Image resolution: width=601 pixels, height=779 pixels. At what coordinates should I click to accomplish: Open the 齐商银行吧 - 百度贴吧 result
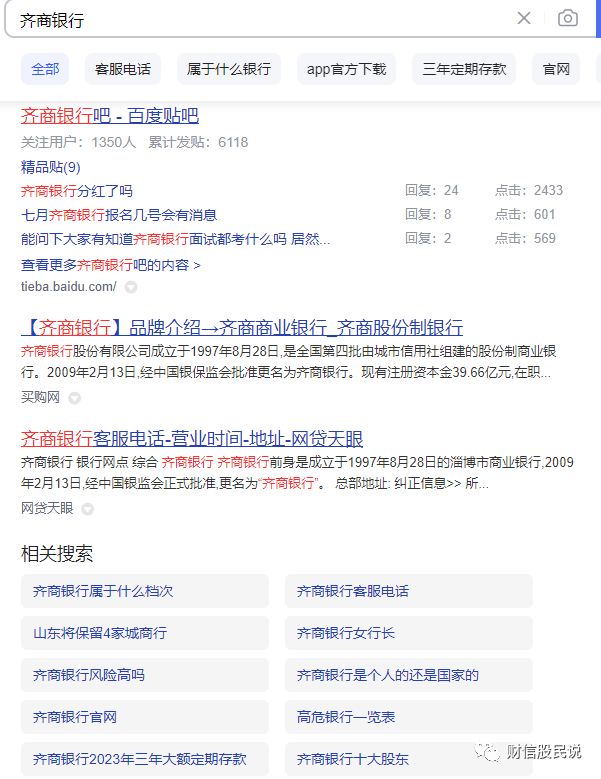point(110,116)
